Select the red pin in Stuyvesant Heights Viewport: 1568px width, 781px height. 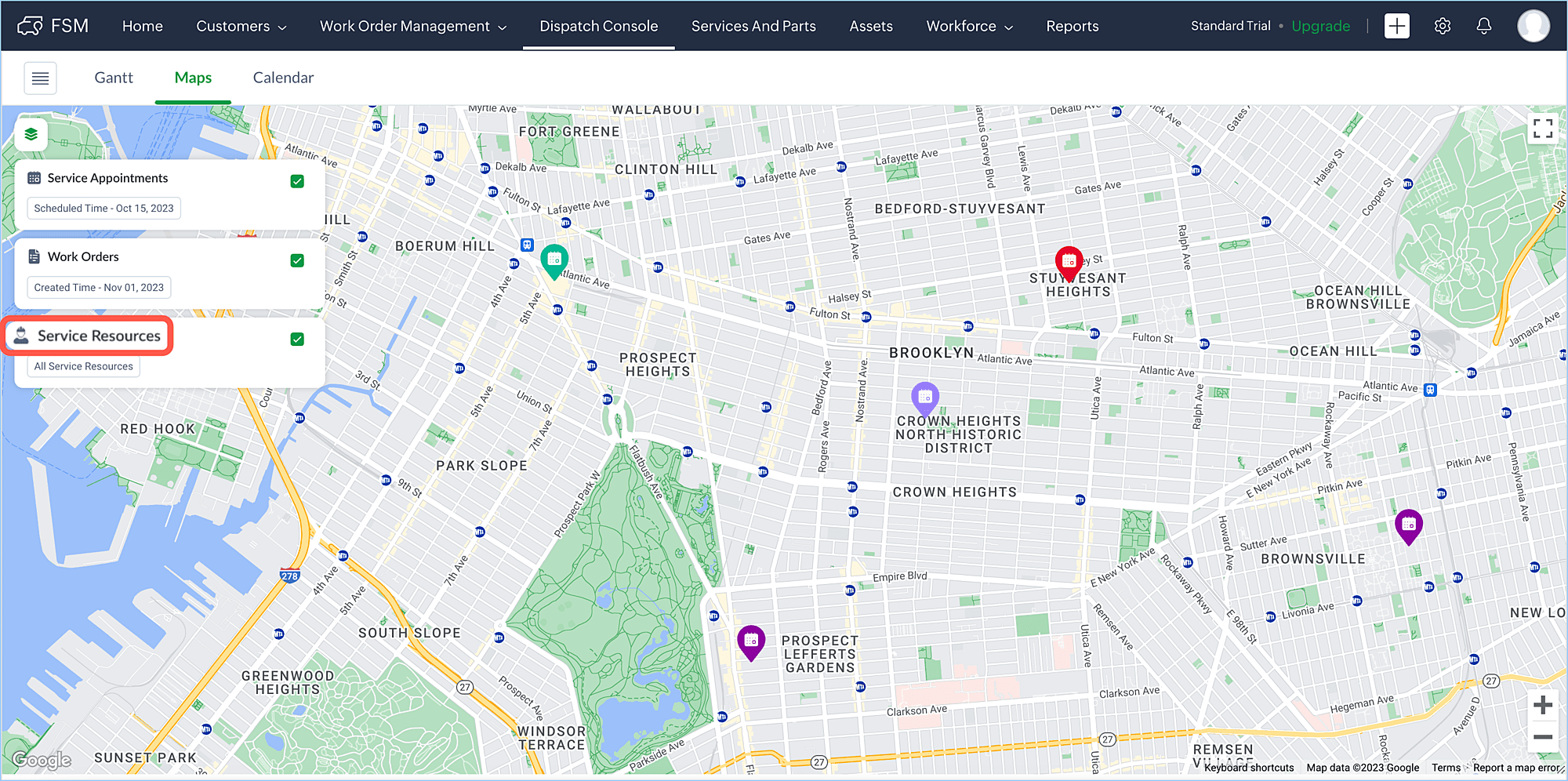[1069, 263]
